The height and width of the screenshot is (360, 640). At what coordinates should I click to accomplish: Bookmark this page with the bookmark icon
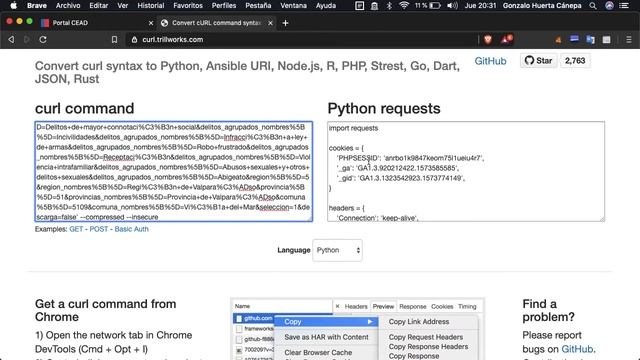114,40
